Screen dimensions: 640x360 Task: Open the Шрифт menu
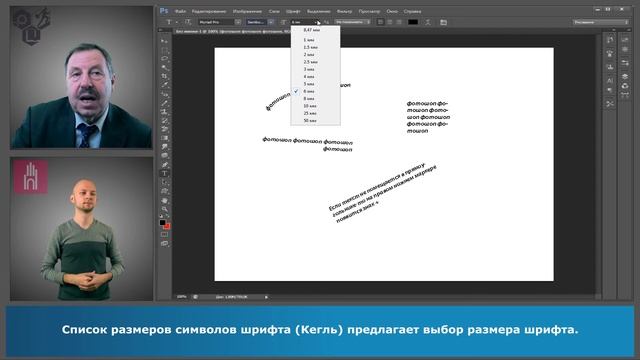coord(293,11)
